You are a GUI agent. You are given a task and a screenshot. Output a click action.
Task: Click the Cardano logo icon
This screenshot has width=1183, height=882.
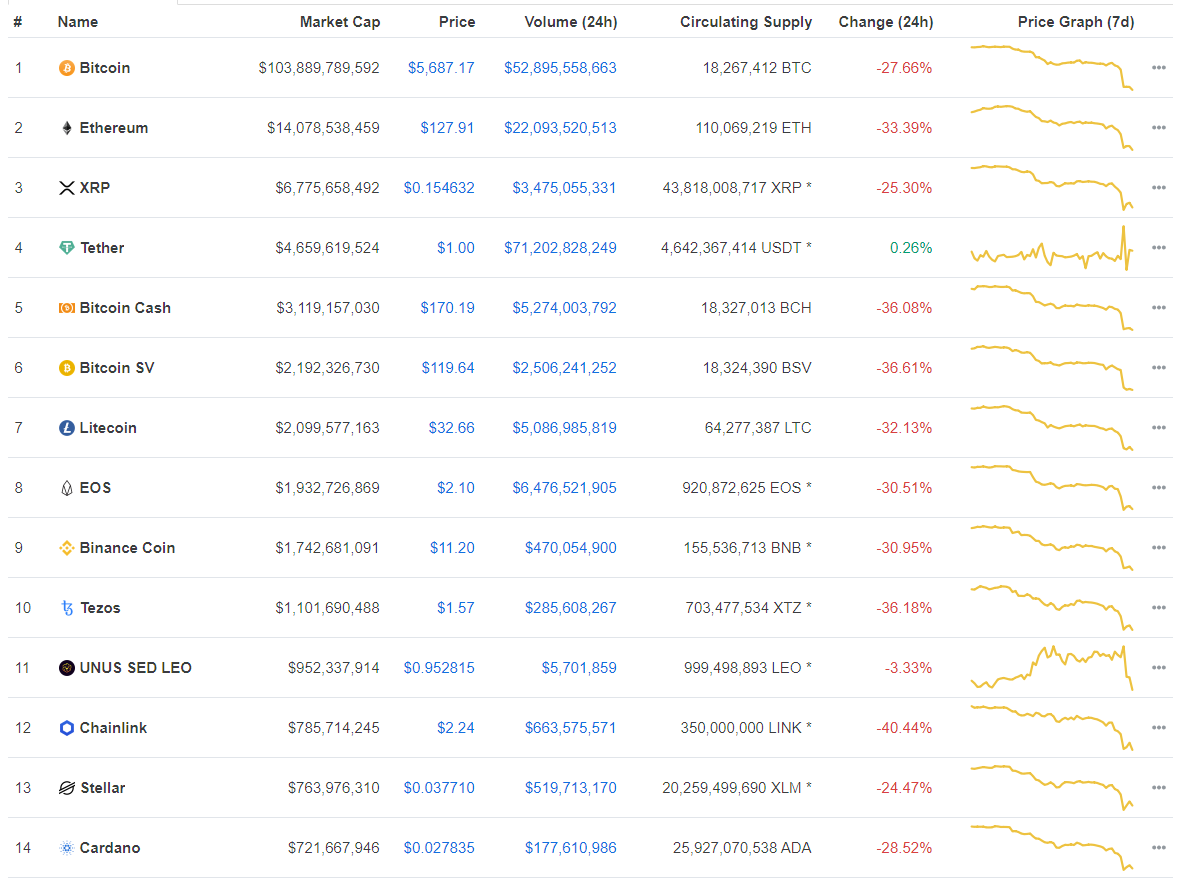67,848
